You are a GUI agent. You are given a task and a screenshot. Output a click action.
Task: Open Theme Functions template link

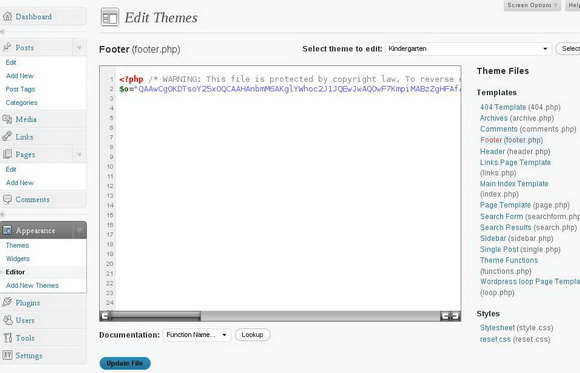(509, 260)
